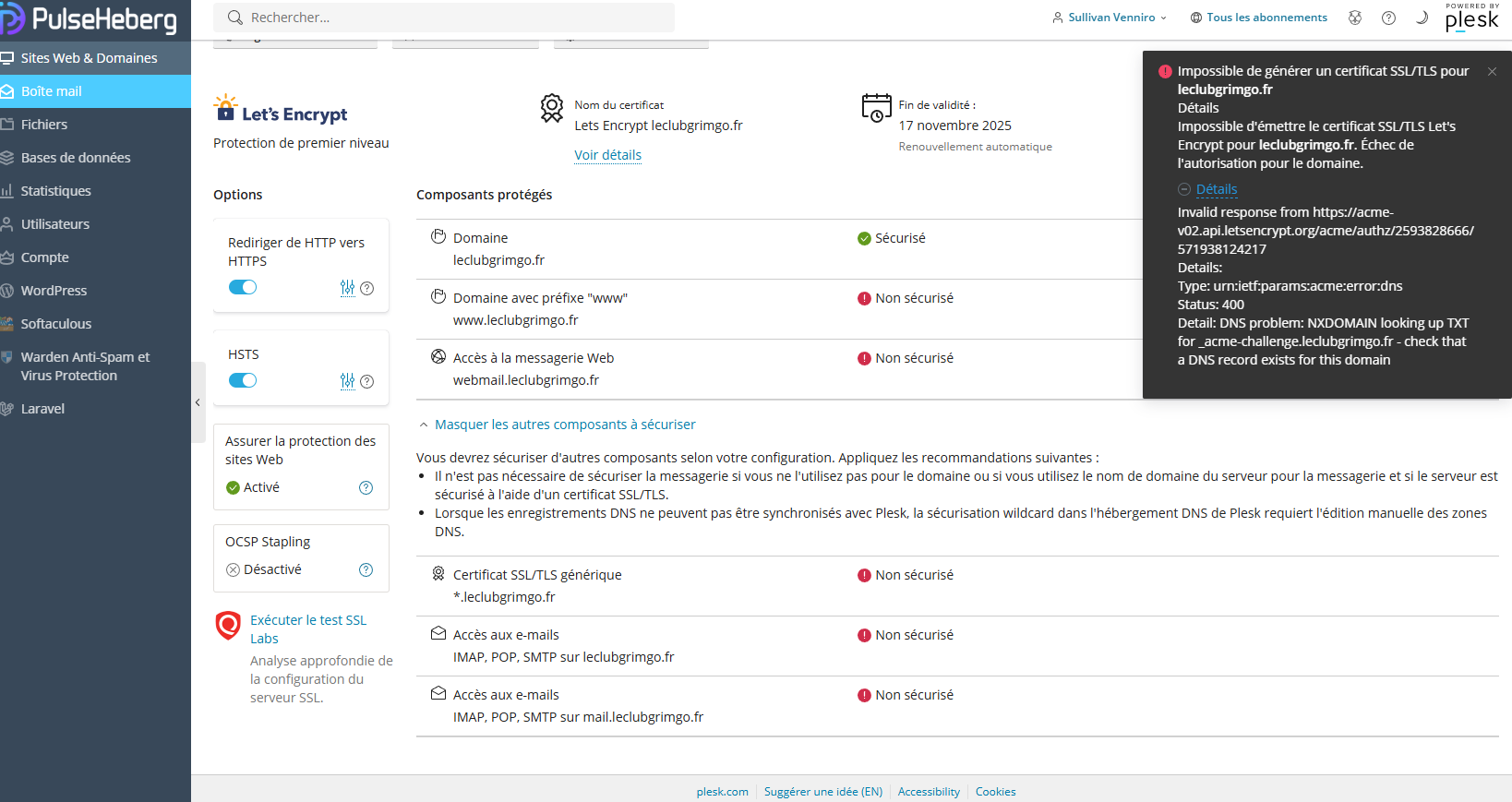Screen dimensions: 1512x802
Task: Click help icon next to HSTS
Action: [x=367, y=381]
